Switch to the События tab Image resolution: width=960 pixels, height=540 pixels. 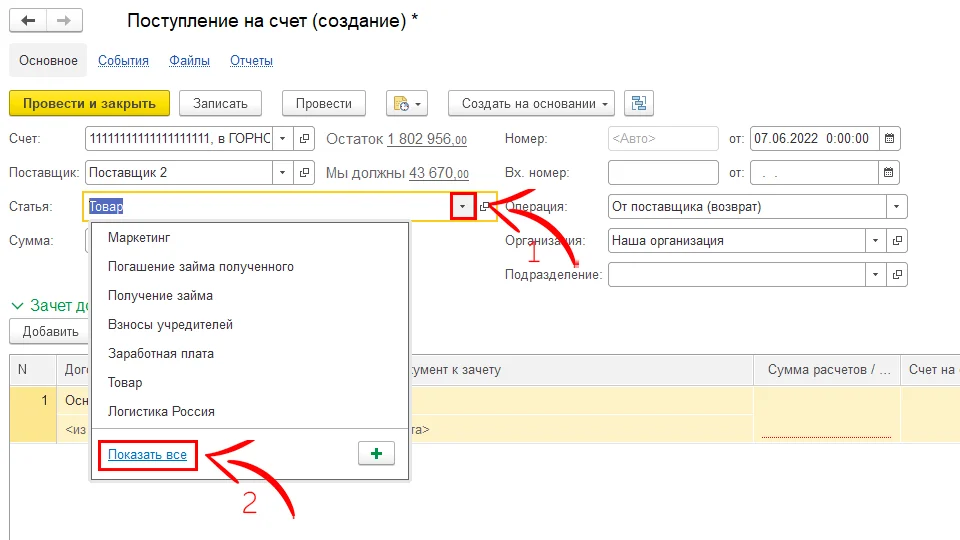click(123, 61)
